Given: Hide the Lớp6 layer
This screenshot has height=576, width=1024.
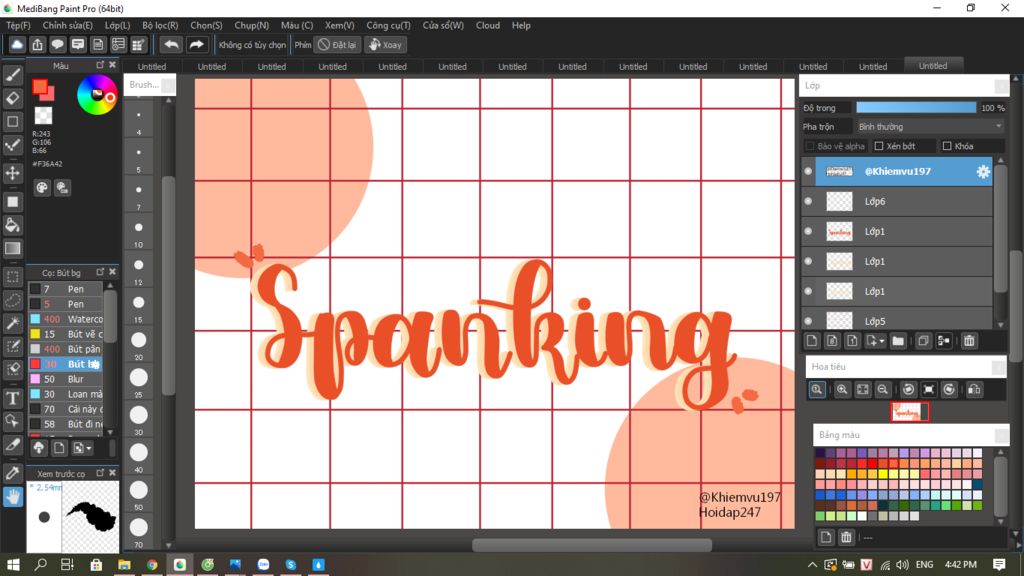Looking at the screenshot, I should [808, 201].
